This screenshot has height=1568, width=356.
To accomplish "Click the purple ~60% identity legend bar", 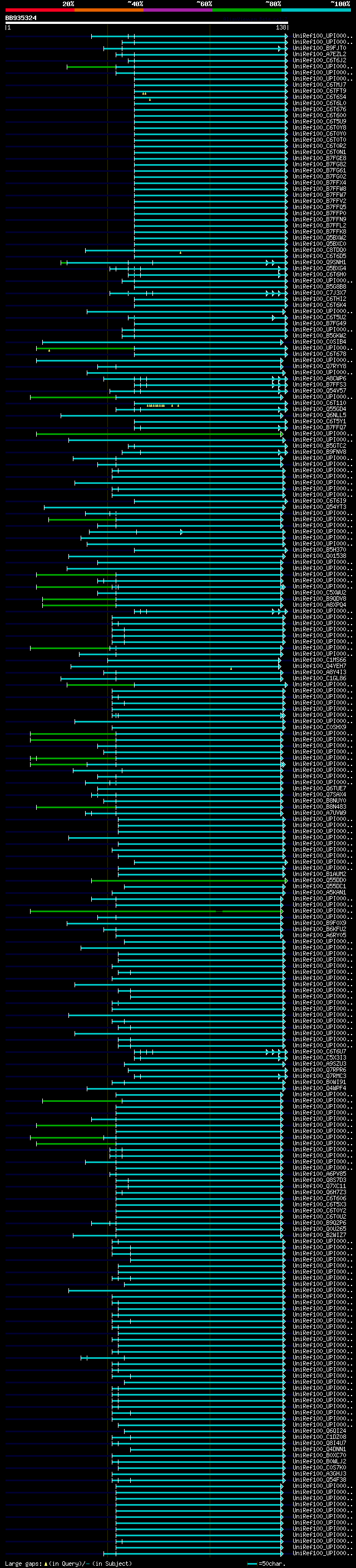I will pyautogui.click(x=179, y=10).
